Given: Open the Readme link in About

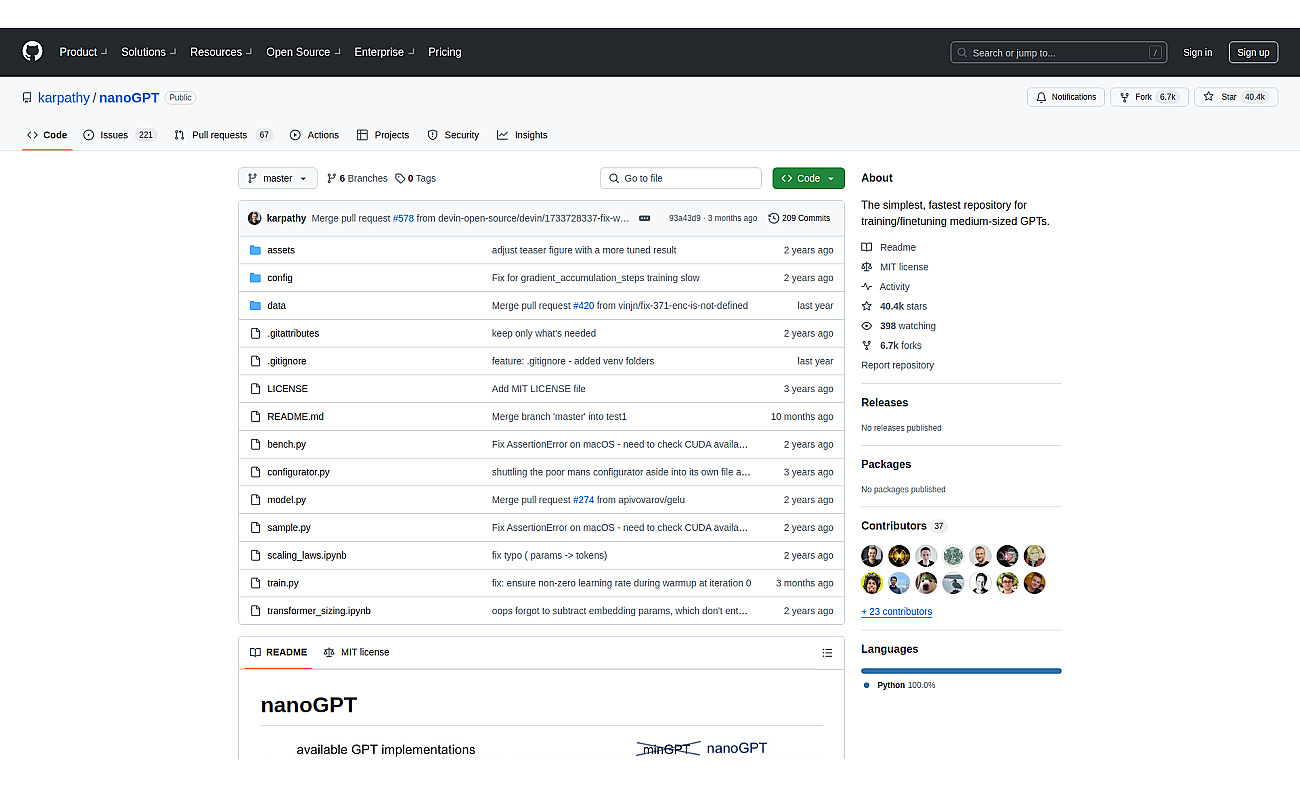Looking at the screenshot, I should click(888, 247).
